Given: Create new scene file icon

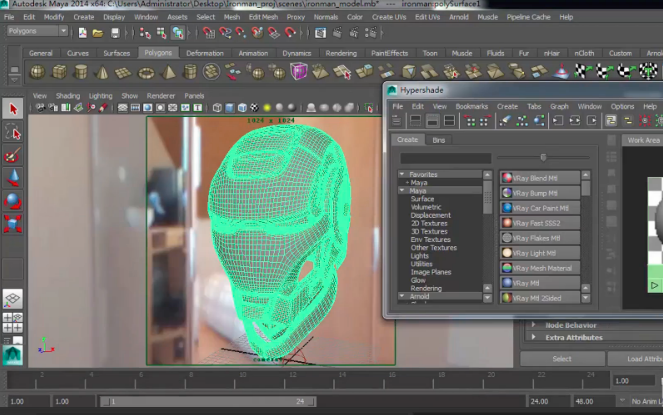Looking at the screenshot, I should (x=82, y=33).
